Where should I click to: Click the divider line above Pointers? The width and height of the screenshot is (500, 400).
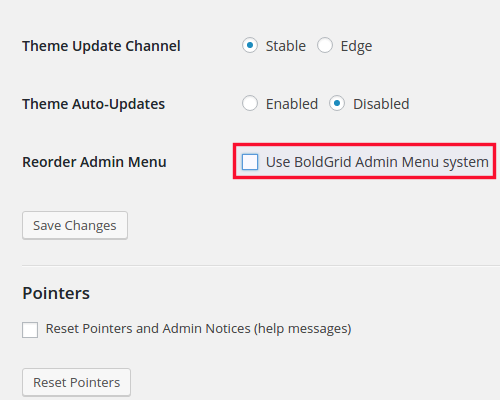tap(261, 266)
